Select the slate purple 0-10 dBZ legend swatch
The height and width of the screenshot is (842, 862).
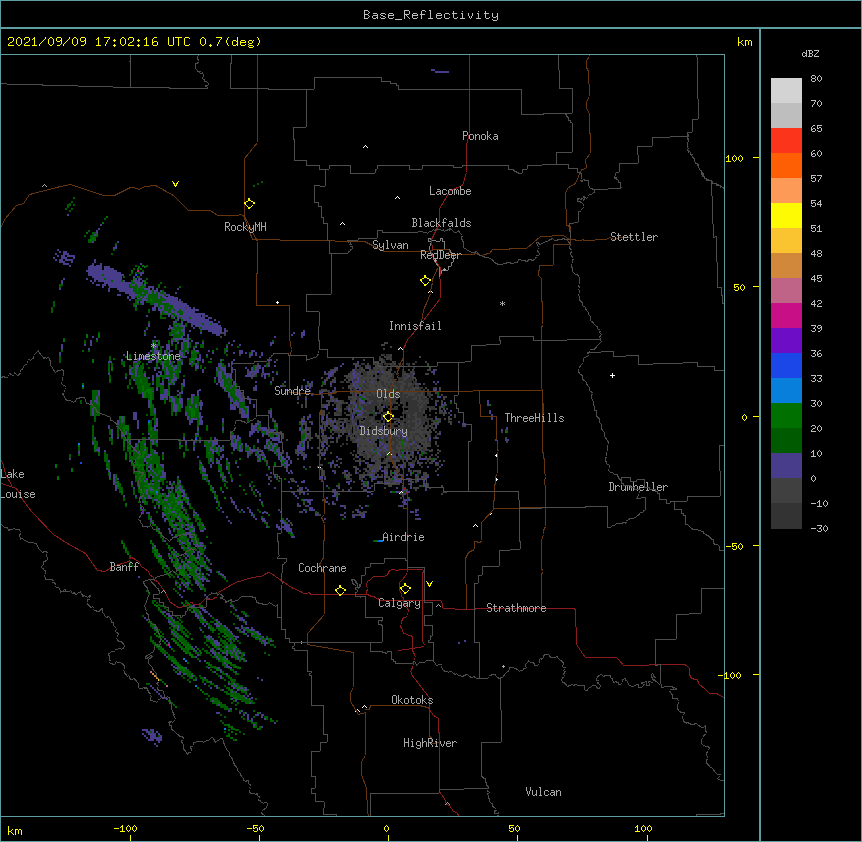(786, 466)
